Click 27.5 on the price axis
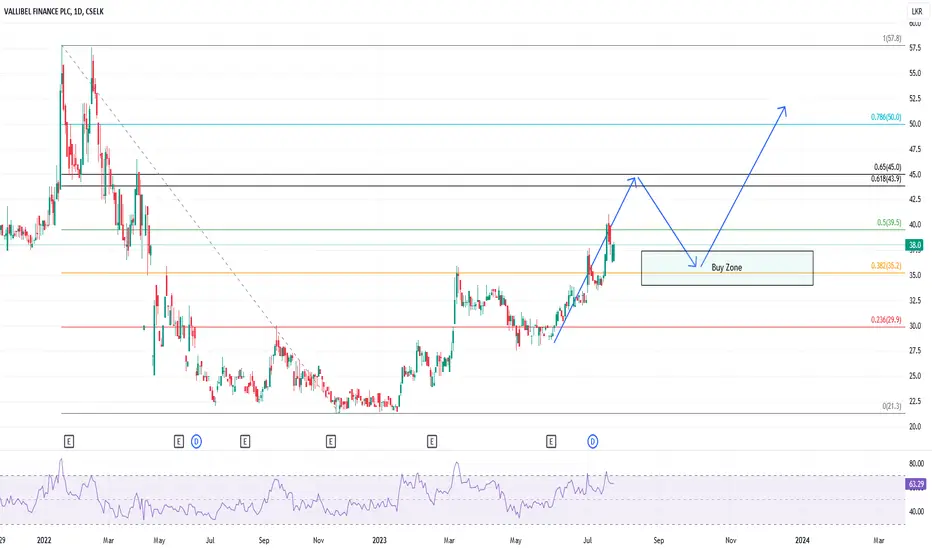Viewport: 932px width, 550px height. click(915, 351)
